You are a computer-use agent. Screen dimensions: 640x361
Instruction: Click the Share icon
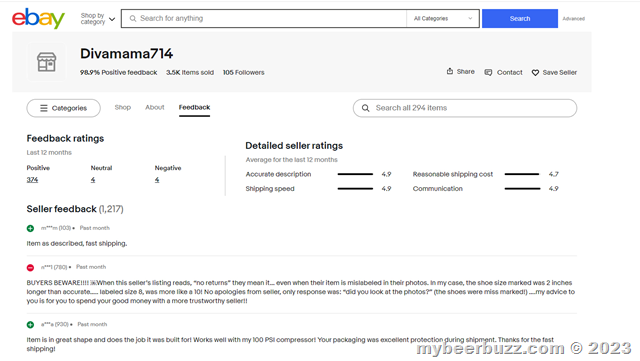pyautogui.click(x=450, y=71)
